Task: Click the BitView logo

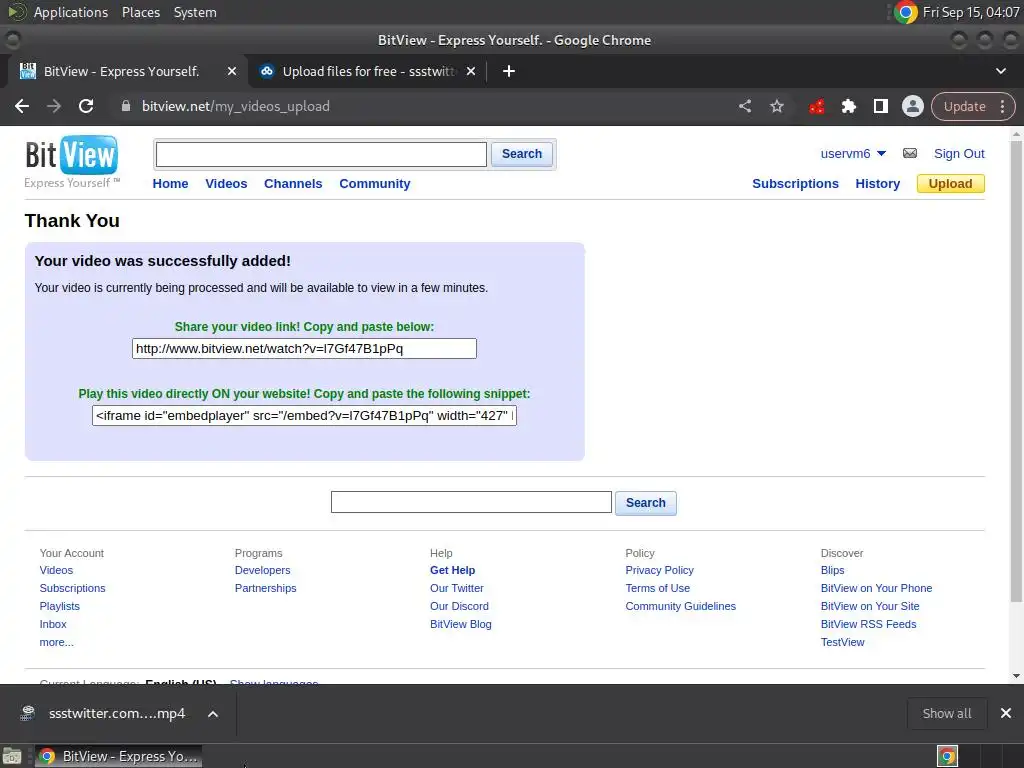Action: point(72,162)
